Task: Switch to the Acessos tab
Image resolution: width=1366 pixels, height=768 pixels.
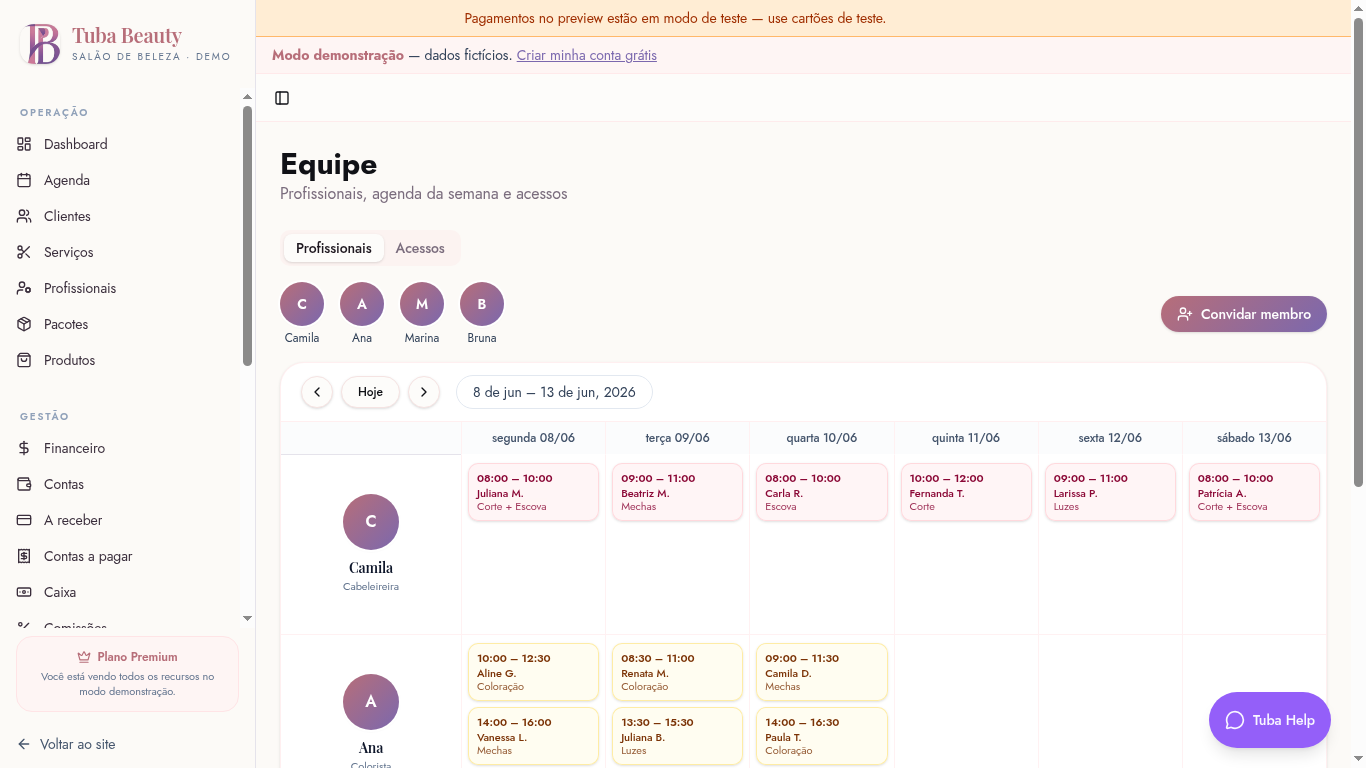Action: point(420,248)
